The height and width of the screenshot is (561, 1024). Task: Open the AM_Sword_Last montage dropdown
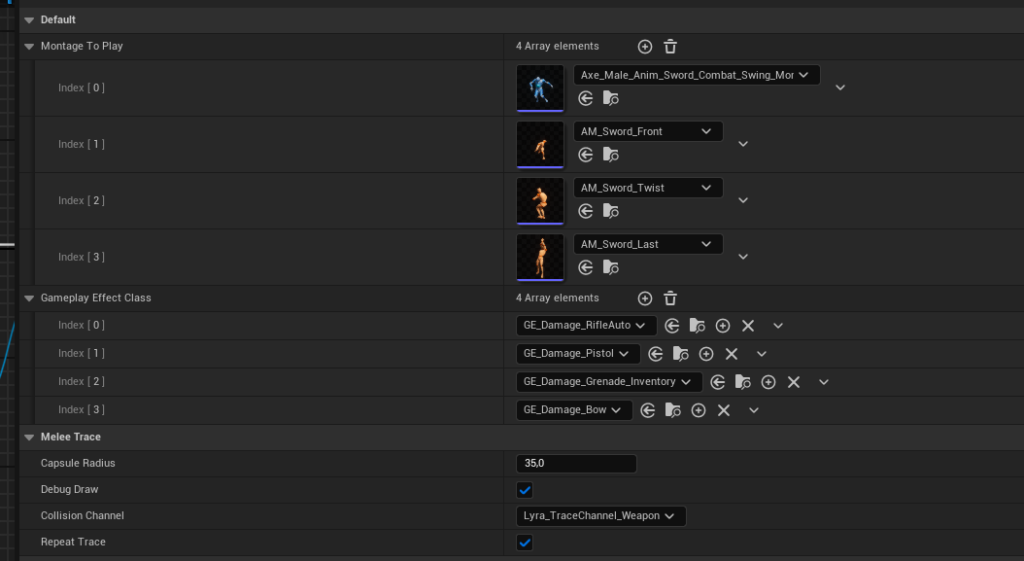(649, 244)
